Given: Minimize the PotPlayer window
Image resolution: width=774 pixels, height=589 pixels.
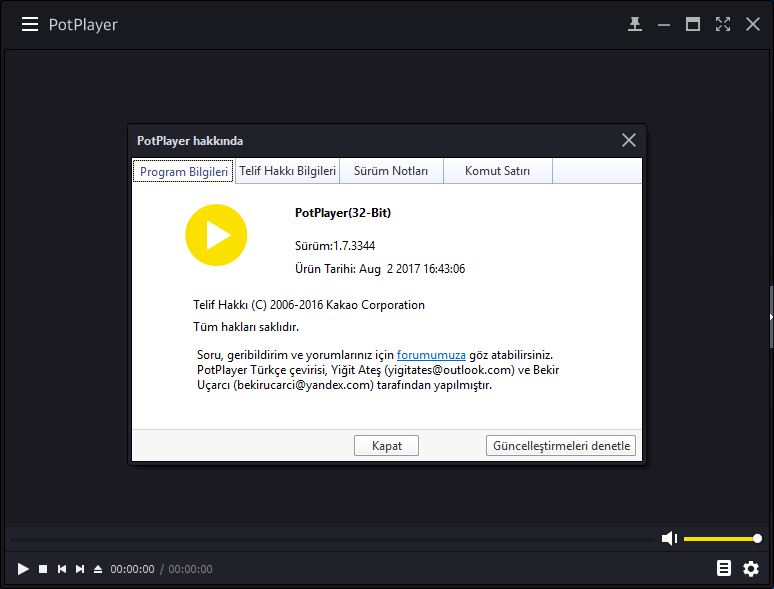Looking at the screenshot, I should (x=664, y=25).
